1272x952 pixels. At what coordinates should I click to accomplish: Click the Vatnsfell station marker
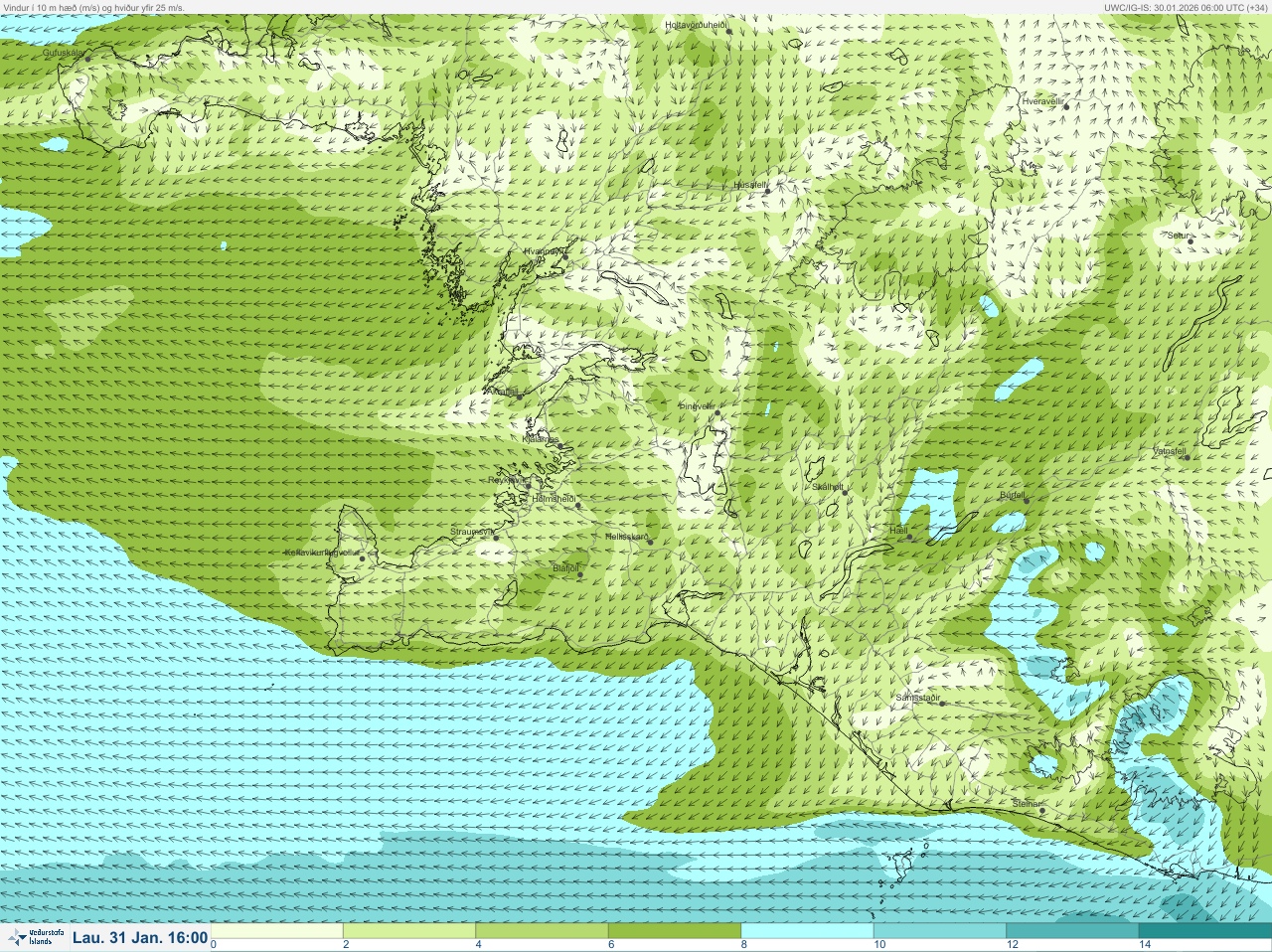click(1186, 457)
